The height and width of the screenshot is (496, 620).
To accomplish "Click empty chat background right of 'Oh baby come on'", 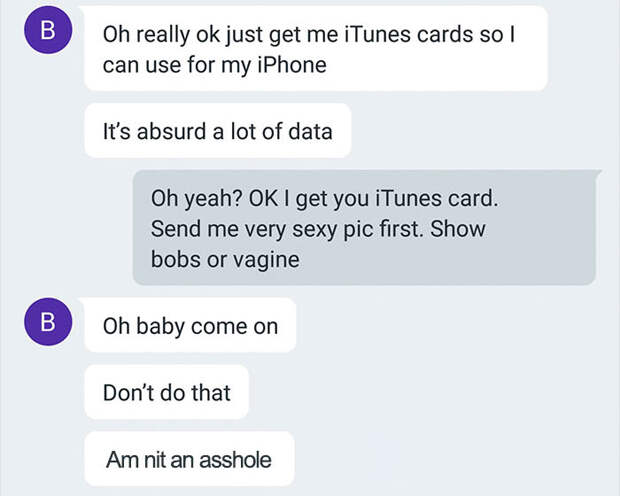I will coord(455,325).
